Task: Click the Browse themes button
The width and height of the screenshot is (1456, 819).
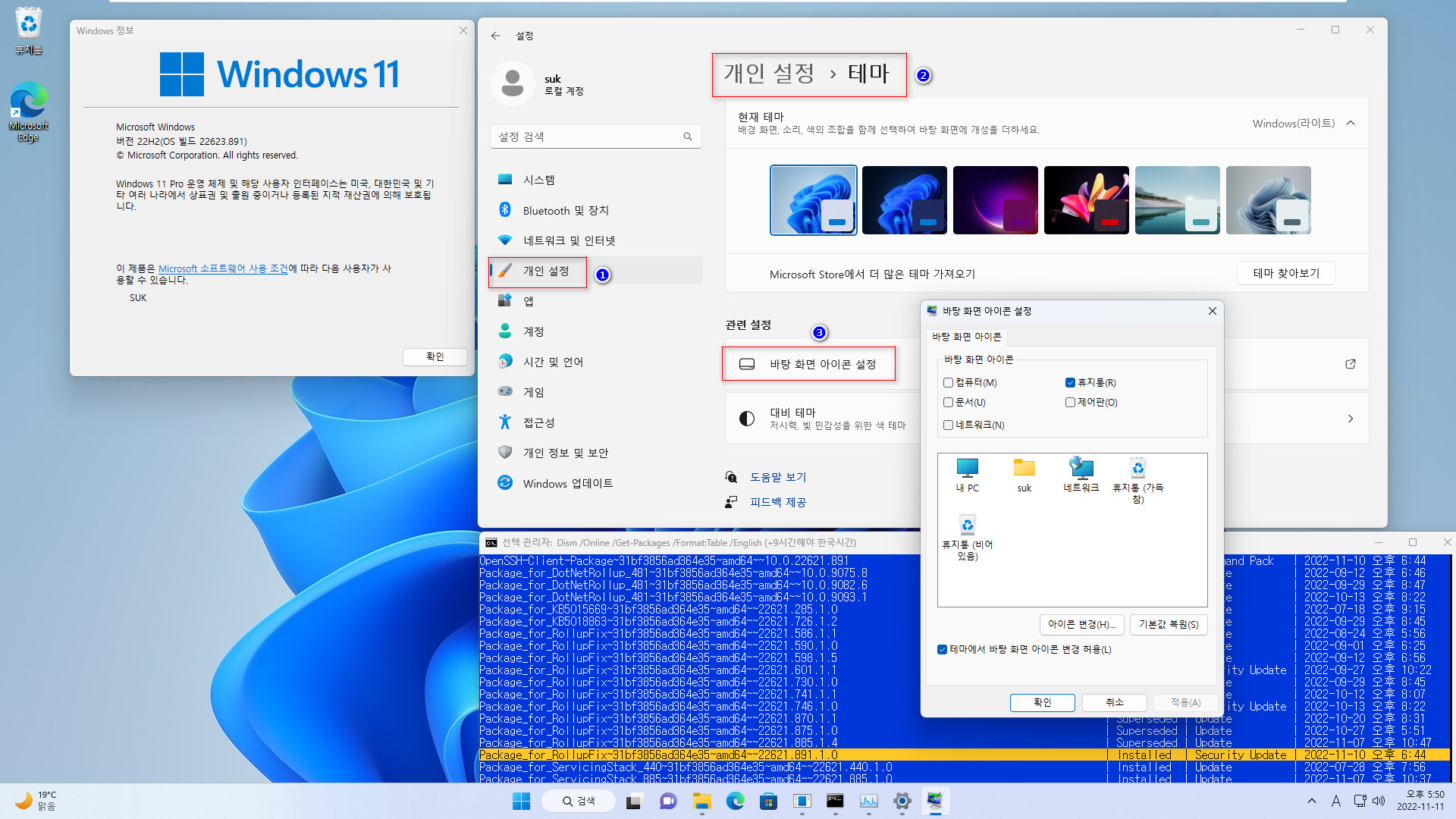Action: pos(1286,274)
